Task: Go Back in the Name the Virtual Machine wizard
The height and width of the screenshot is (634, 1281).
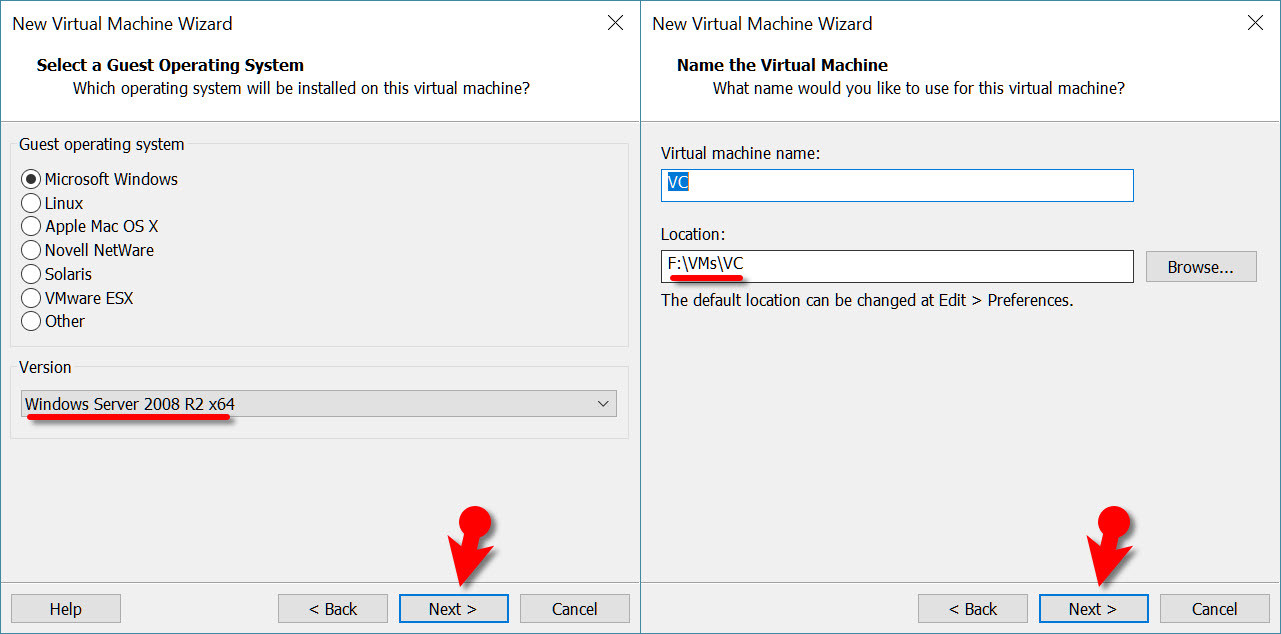Action: tap(973, 609)
